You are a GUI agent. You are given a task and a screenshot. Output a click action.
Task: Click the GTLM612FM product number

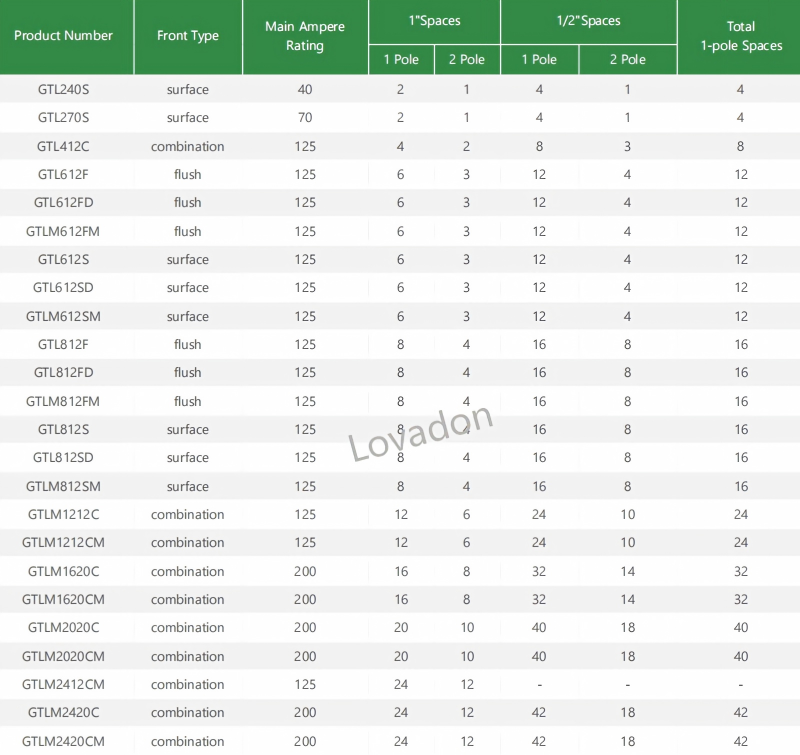[63, 232]
